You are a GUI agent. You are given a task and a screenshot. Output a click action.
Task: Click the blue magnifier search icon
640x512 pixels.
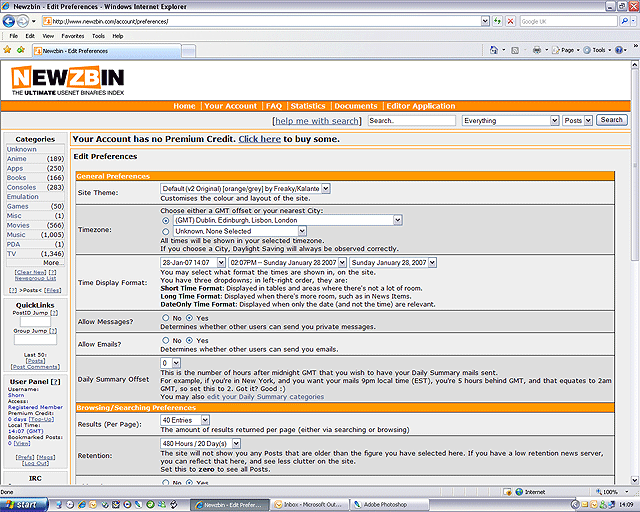coord(624,21)
